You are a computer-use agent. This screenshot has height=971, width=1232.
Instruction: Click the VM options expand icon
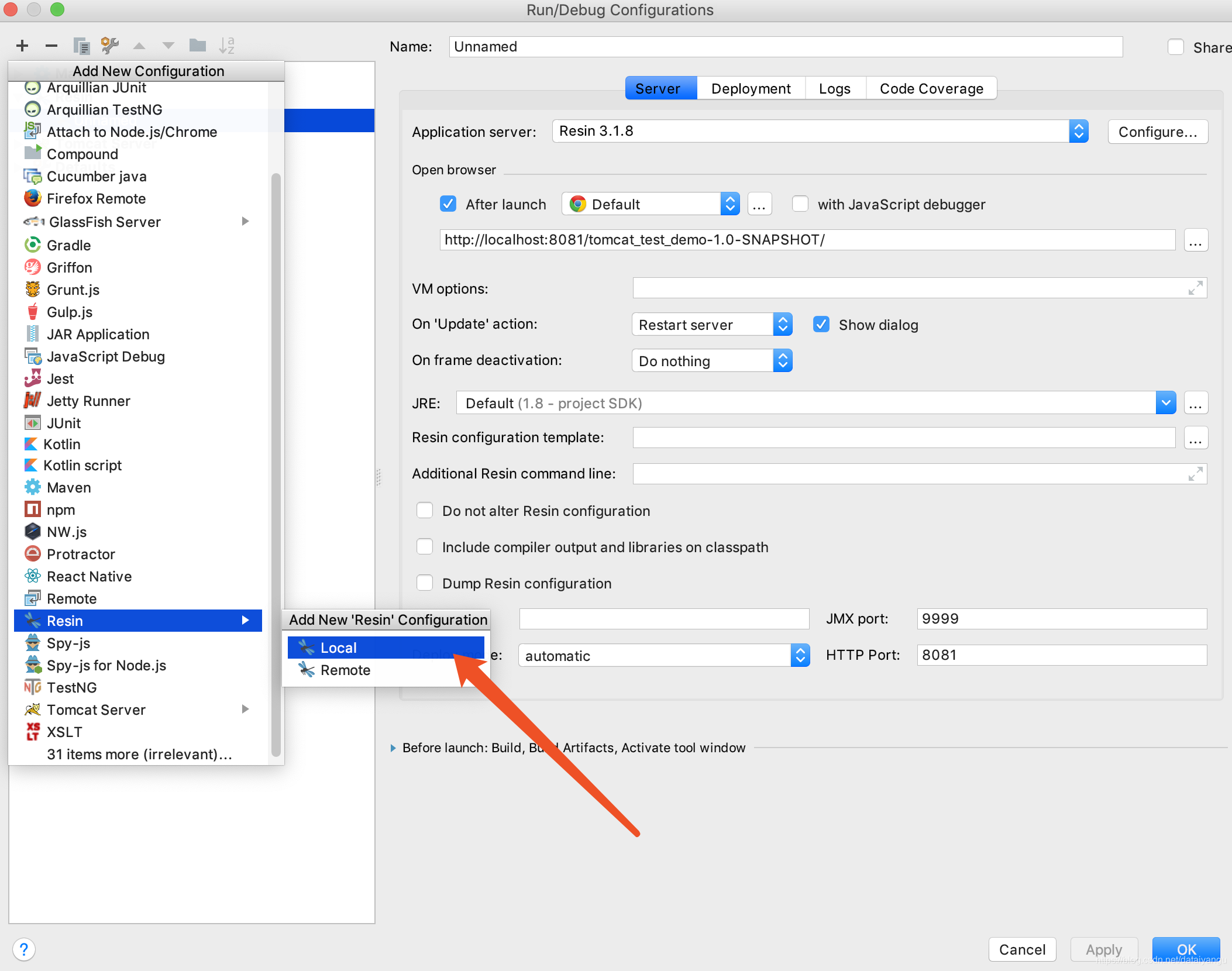(1195, 288)
